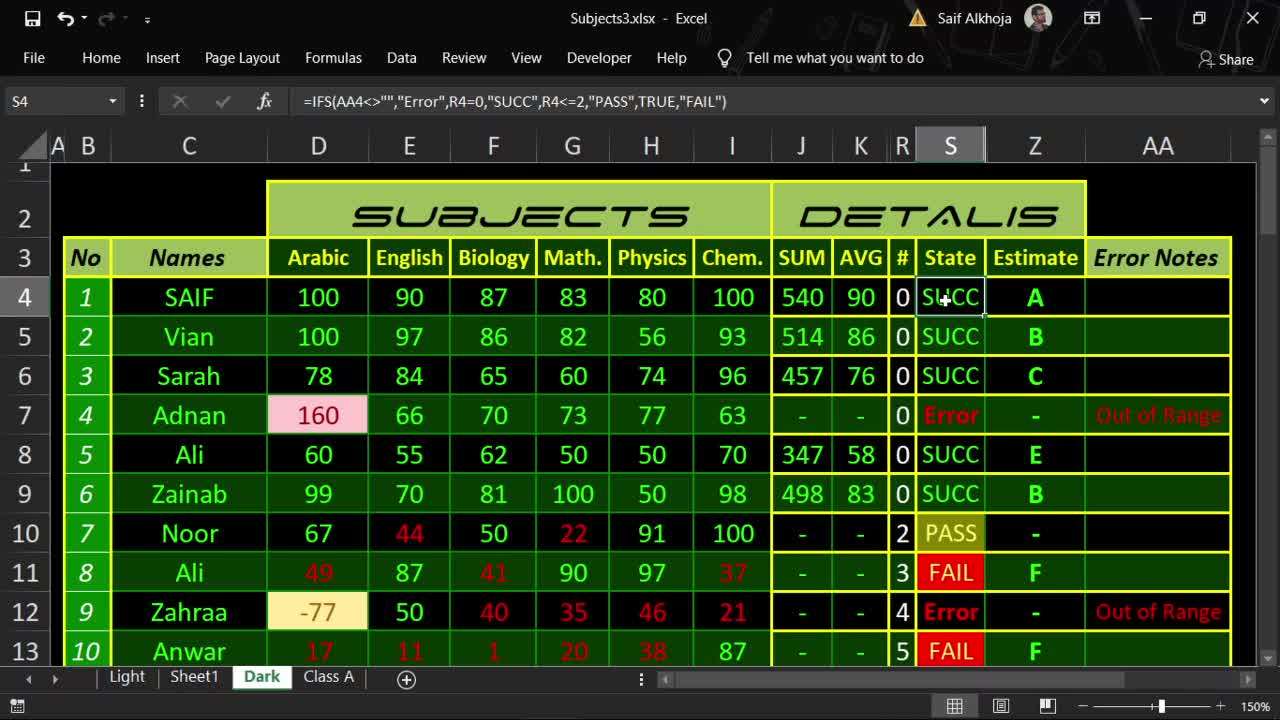Select column AA header

(x=1157, y=146)
